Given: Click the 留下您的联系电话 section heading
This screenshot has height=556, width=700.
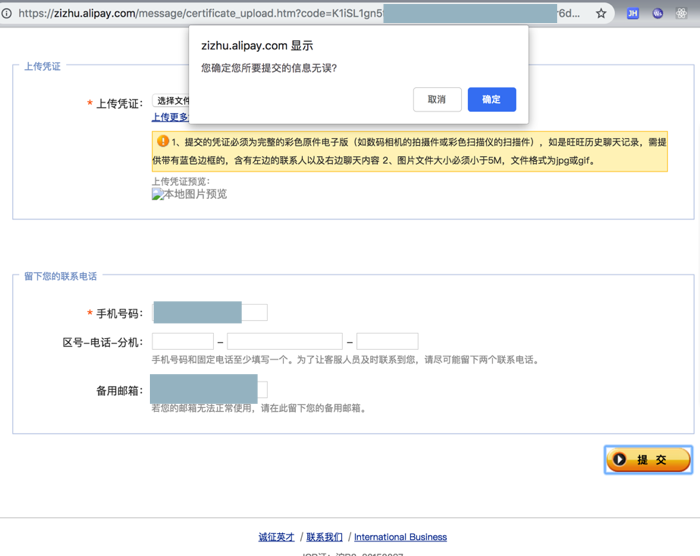Looking at the screenshot, I should (60, 276).
